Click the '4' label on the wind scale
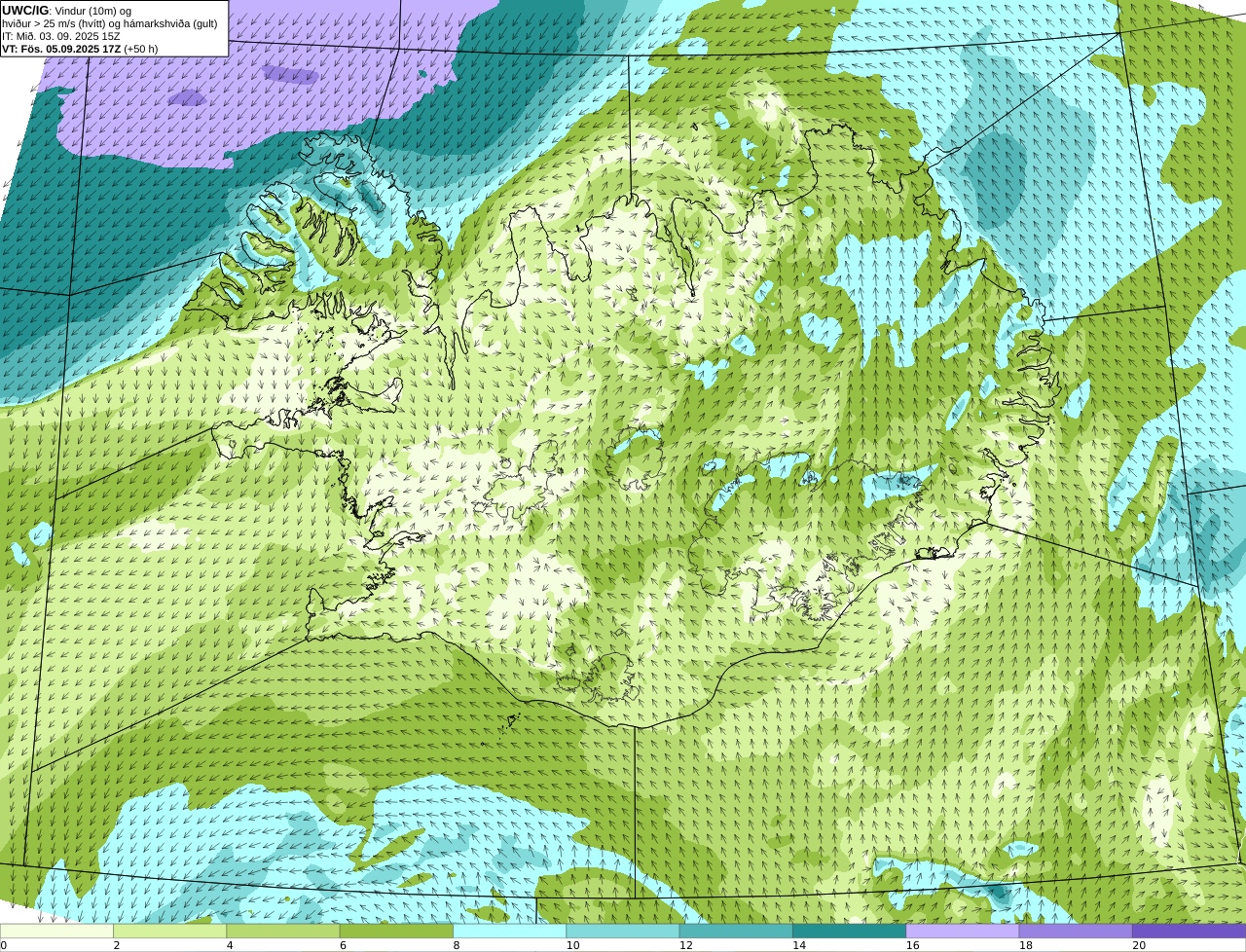Screen dimensions: 1246x952 pos(230,945)
